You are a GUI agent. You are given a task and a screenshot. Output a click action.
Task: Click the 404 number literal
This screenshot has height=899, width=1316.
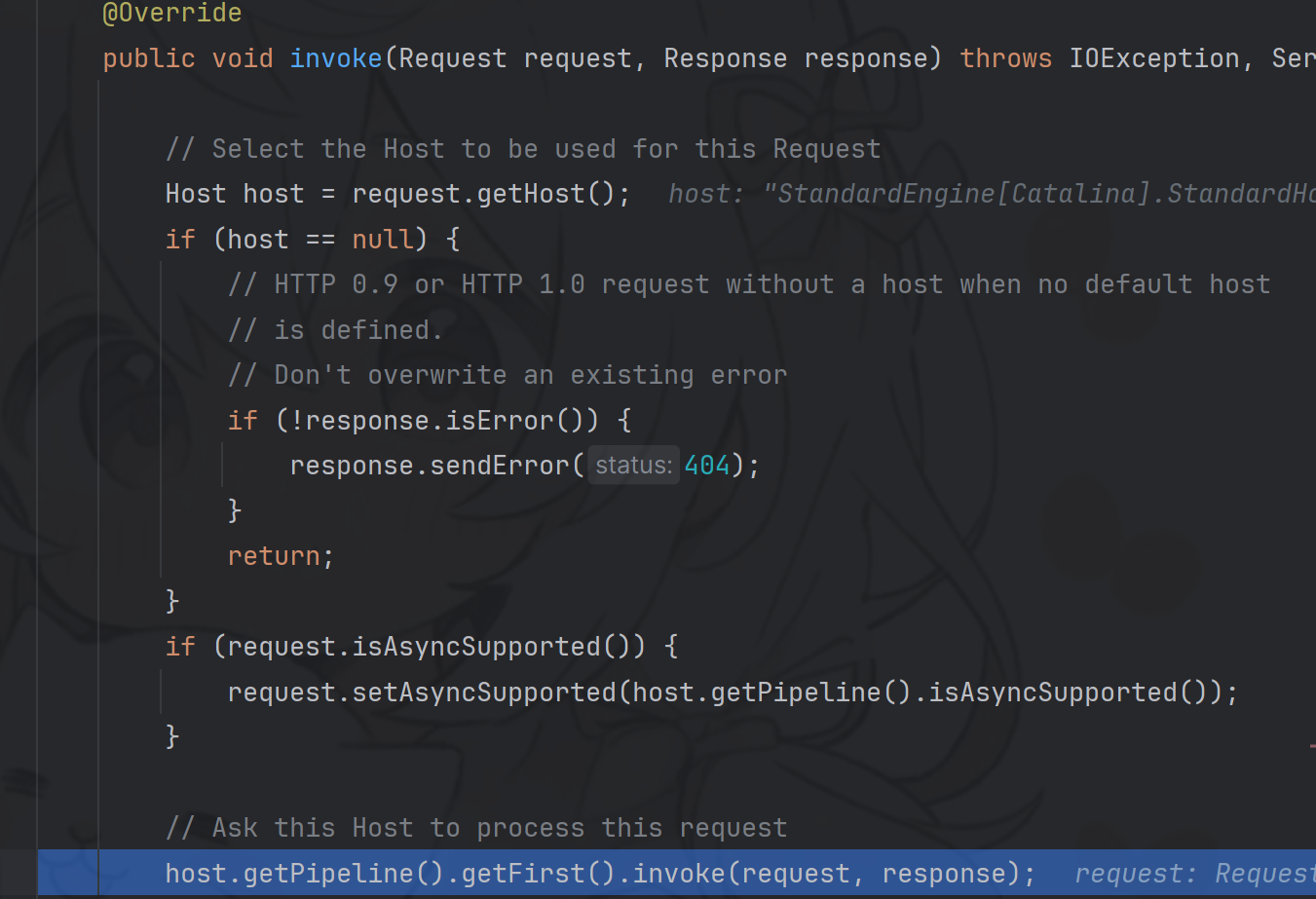point(707,466)
